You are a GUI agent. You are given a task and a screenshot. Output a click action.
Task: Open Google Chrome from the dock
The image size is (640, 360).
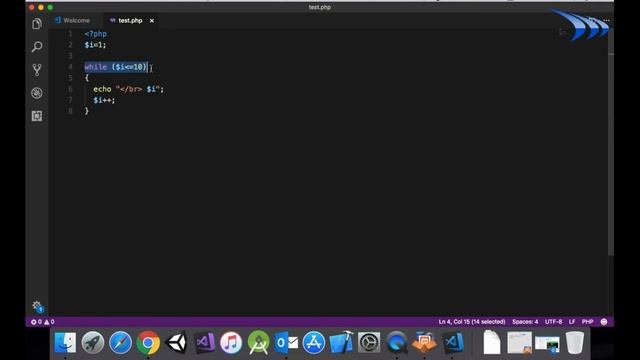pos(148,342)
